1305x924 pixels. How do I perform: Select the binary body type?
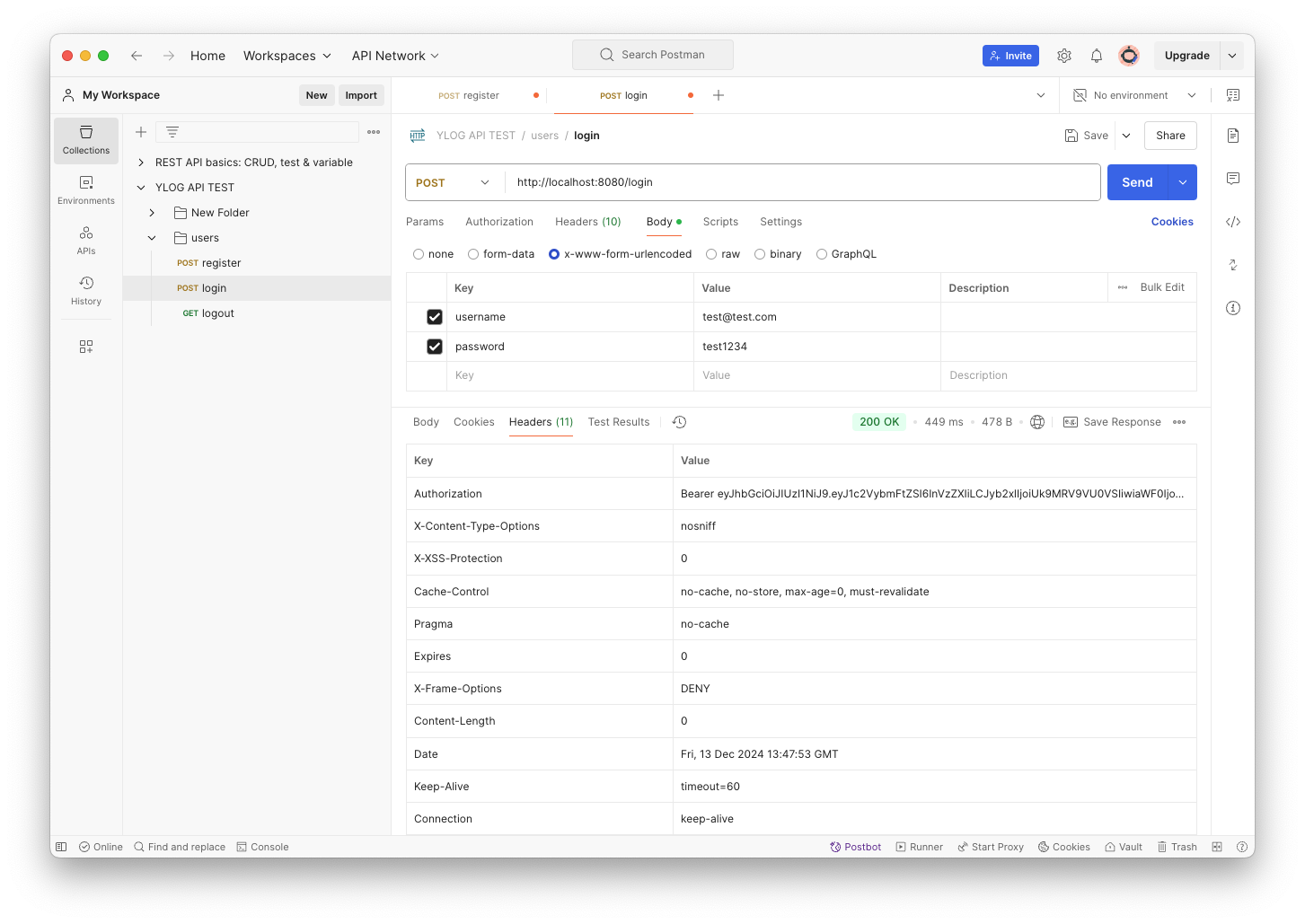[760, 254]
